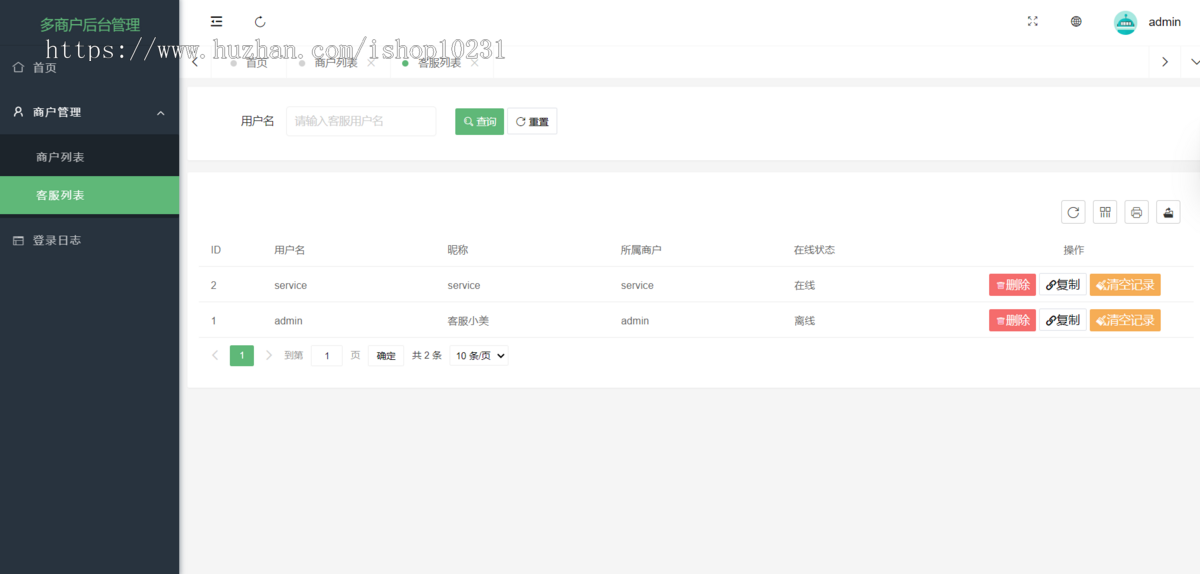Collapse the sidebar with the menu fold icon

(217, 21)
